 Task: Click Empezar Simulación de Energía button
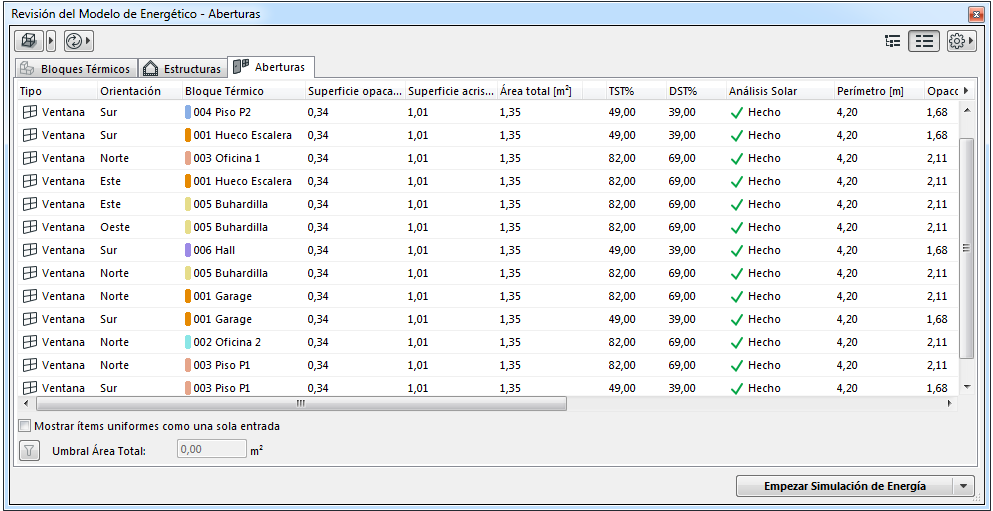pos(845,486)
